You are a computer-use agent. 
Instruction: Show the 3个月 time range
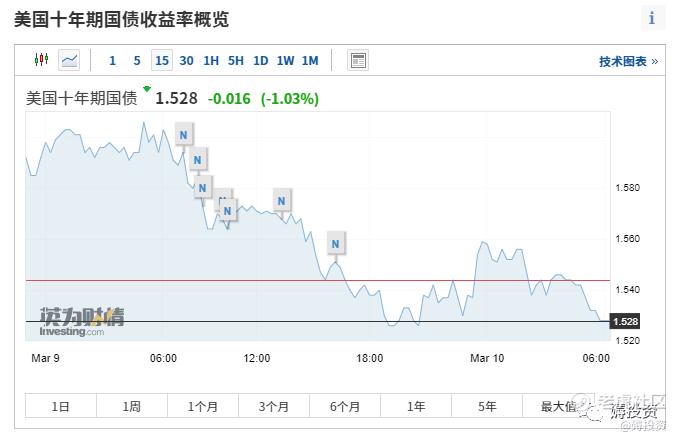(x=273, y=407)
